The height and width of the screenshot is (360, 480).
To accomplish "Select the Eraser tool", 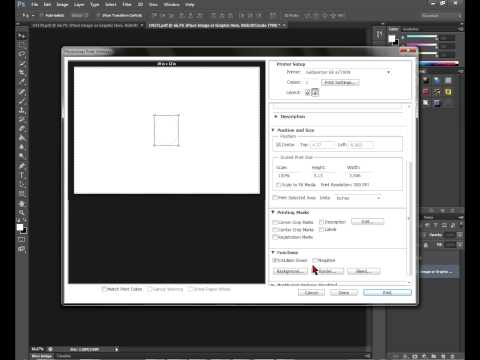I will pyautogui.click(x=22, y=128).
